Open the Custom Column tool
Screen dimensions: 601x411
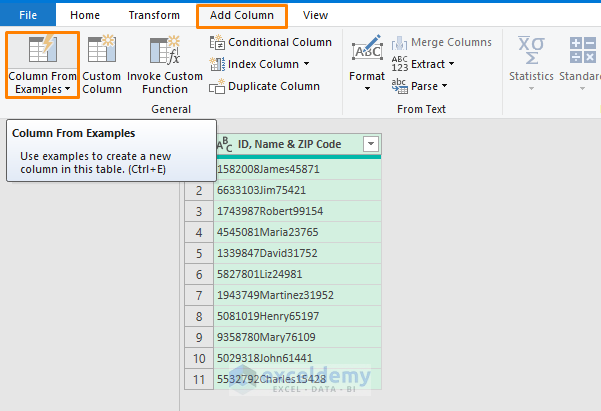[101, 51]
